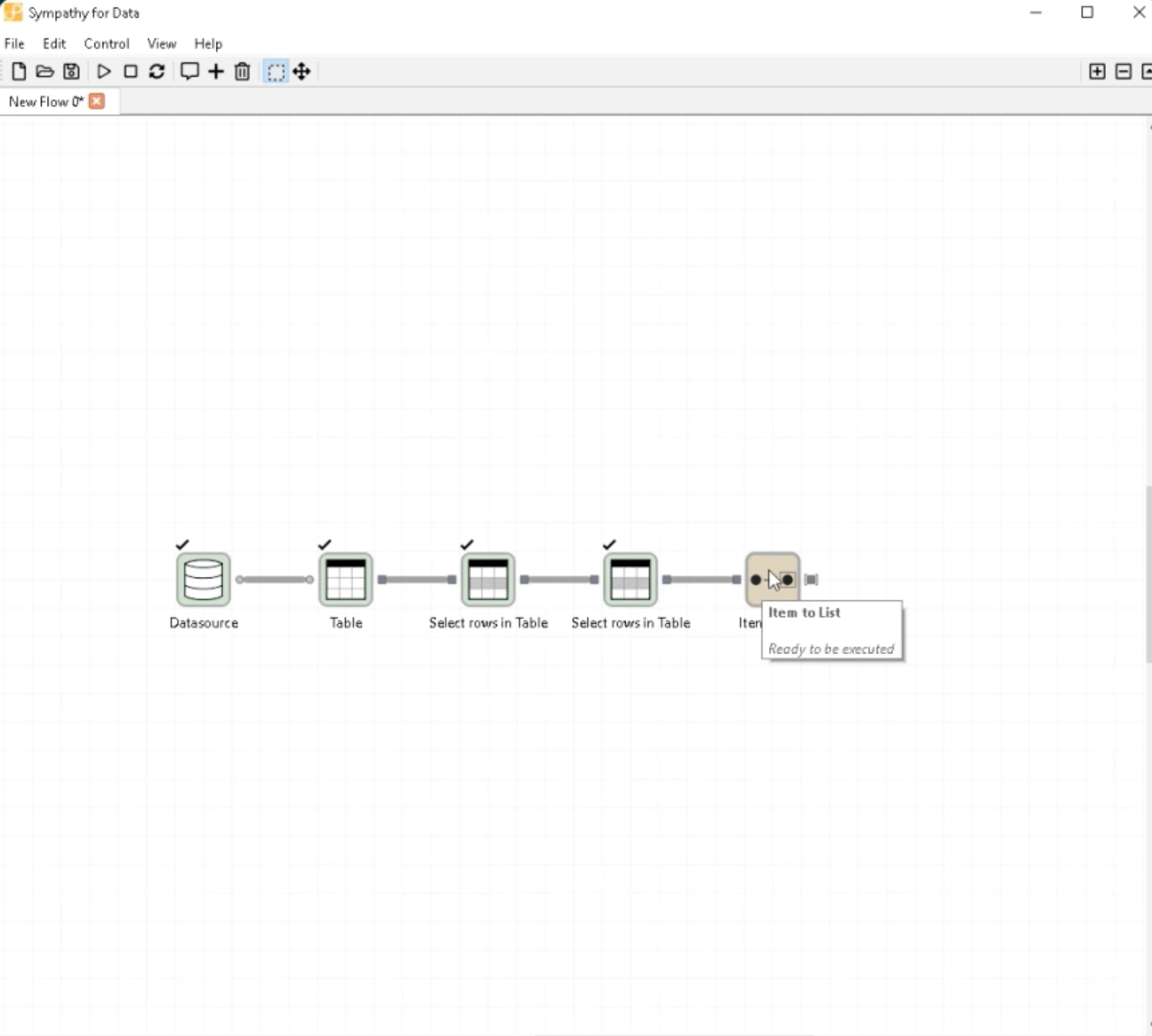Select the Table node
Image resolution: width=1152 pixels, height=1036 pixels.
(x=346, y=579)
